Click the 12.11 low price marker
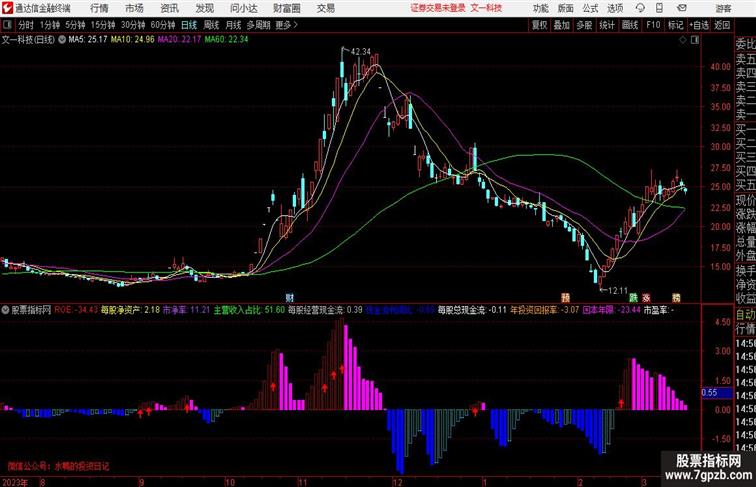This screenshot has height=487, width=756. coord(618,291)
